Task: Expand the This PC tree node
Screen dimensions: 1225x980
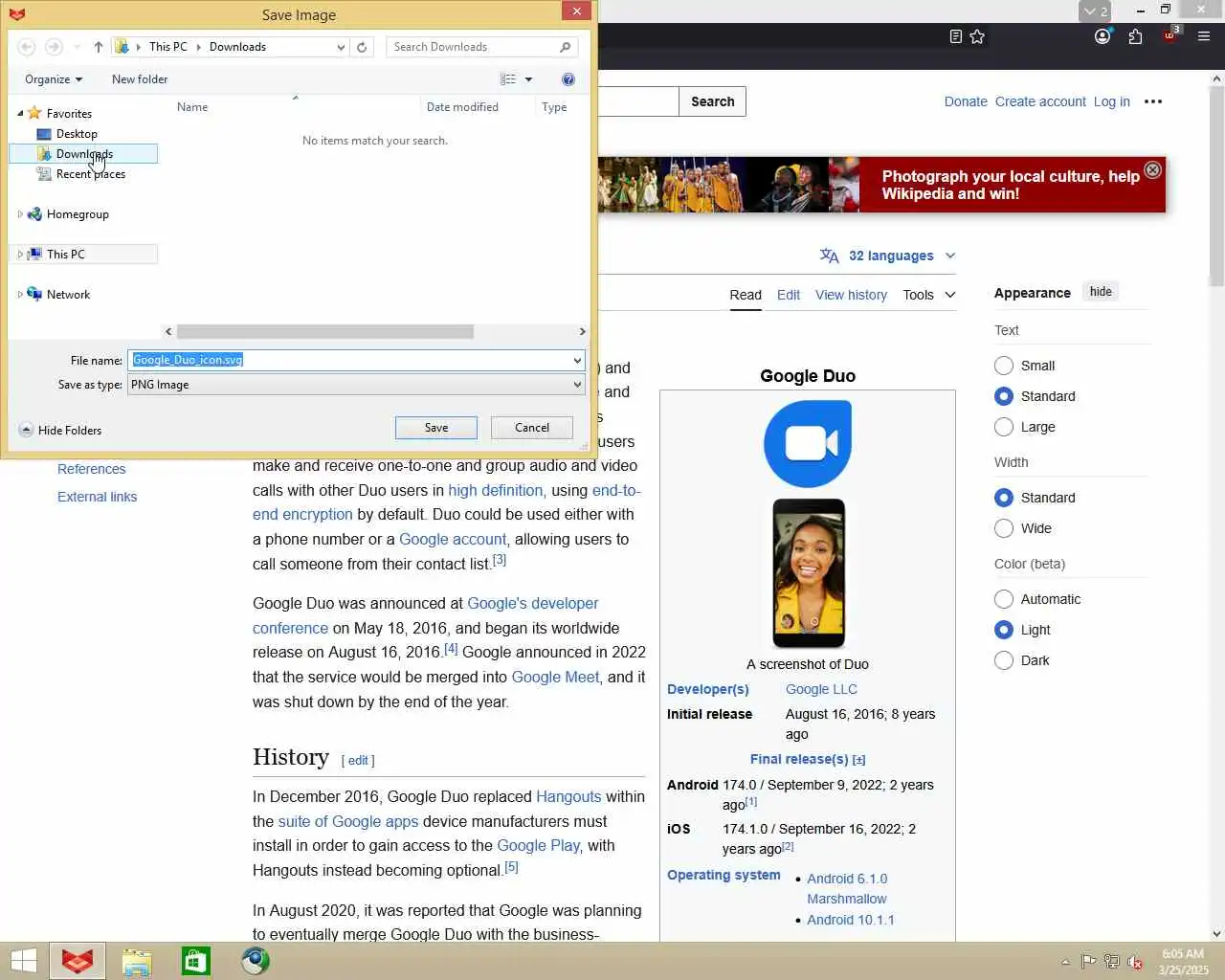Action: [x=20, y=255]
